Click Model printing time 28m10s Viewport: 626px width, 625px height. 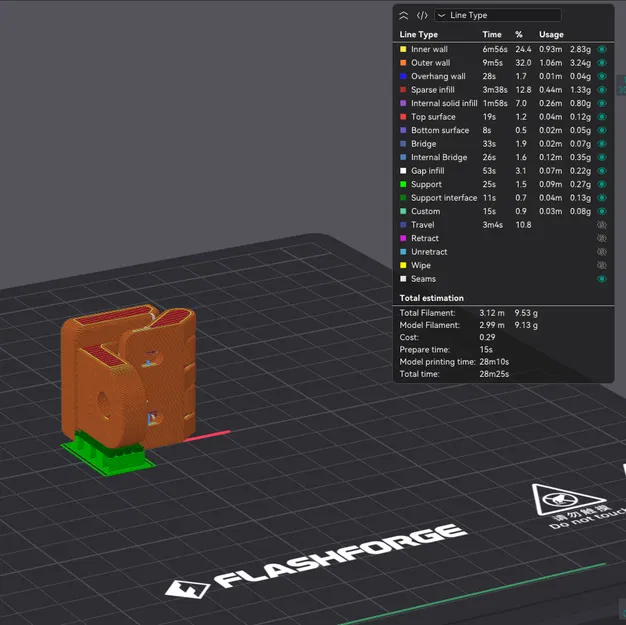click(x=494, y=362)
